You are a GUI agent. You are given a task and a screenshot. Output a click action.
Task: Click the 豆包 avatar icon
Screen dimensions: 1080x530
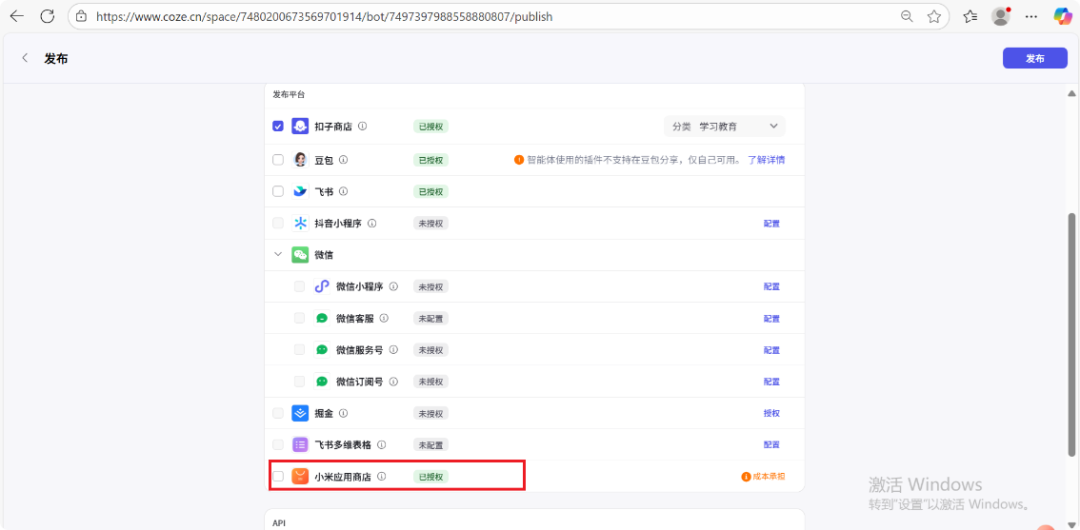(x=300, y=160)
